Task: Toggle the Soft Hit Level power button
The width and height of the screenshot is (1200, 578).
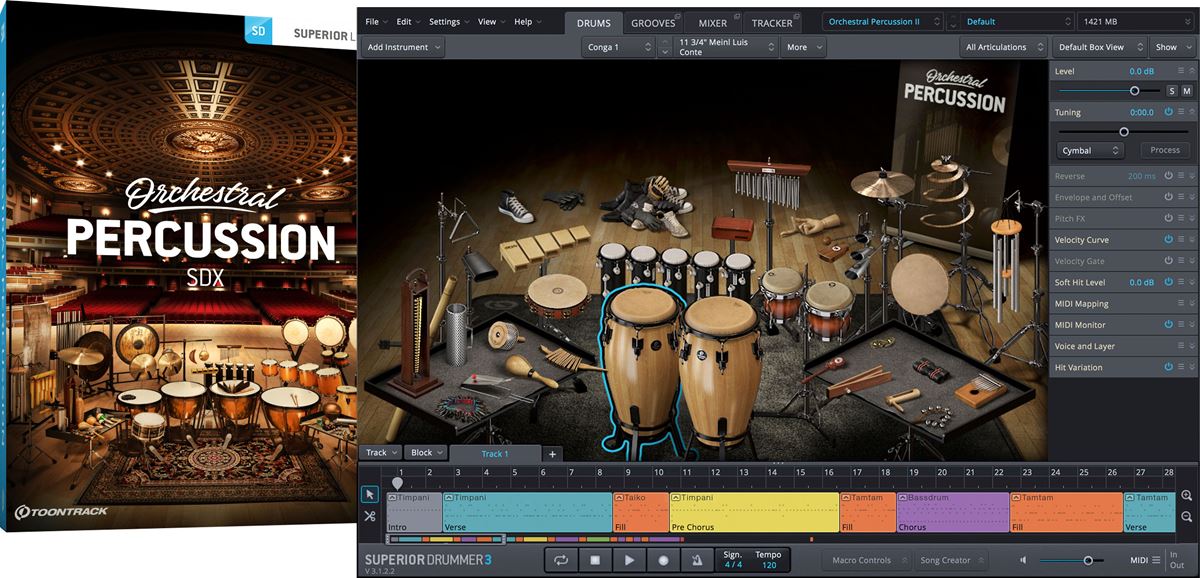Action: point(1168,282)
